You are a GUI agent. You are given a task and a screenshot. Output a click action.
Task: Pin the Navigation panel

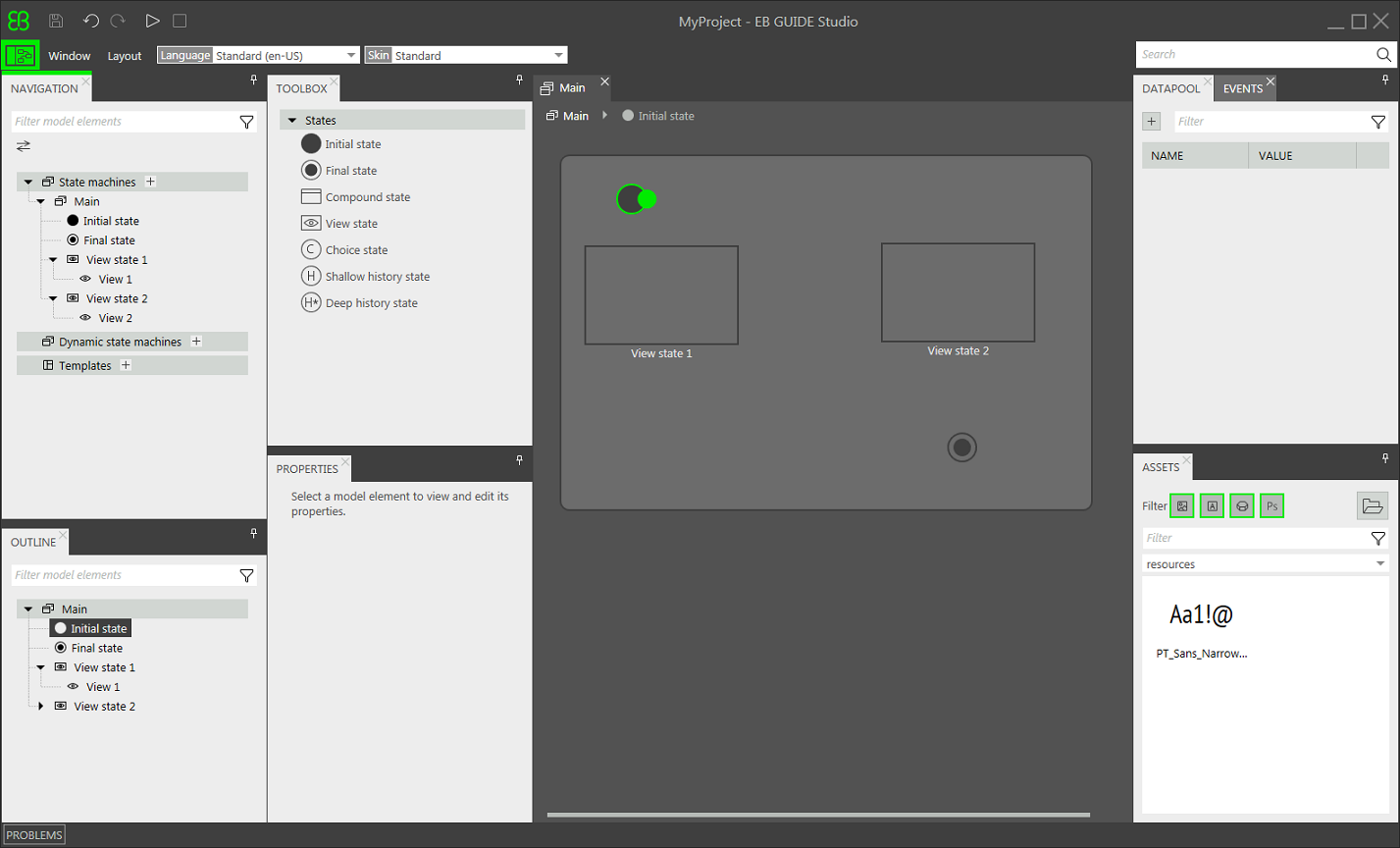[x=254, y=79]
